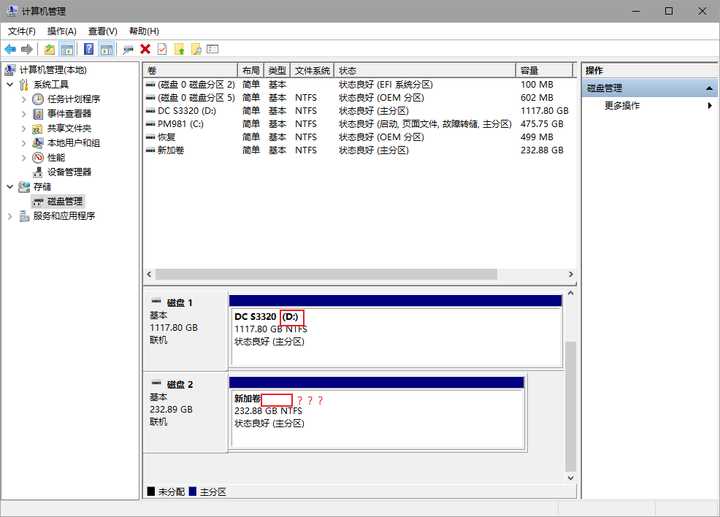
Task: Click the 磁盘 1 disk label panel
Action: [x=185, y=329]
